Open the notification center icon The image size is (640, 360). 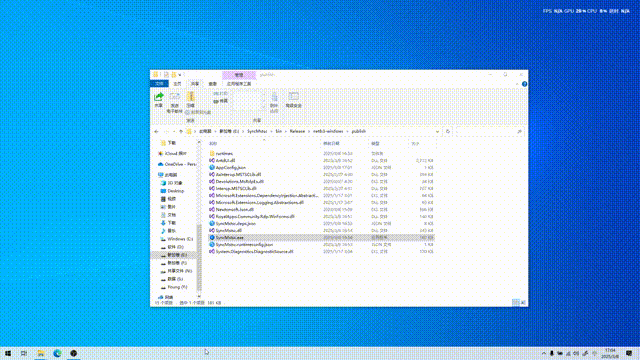click(x=629, y=353)
